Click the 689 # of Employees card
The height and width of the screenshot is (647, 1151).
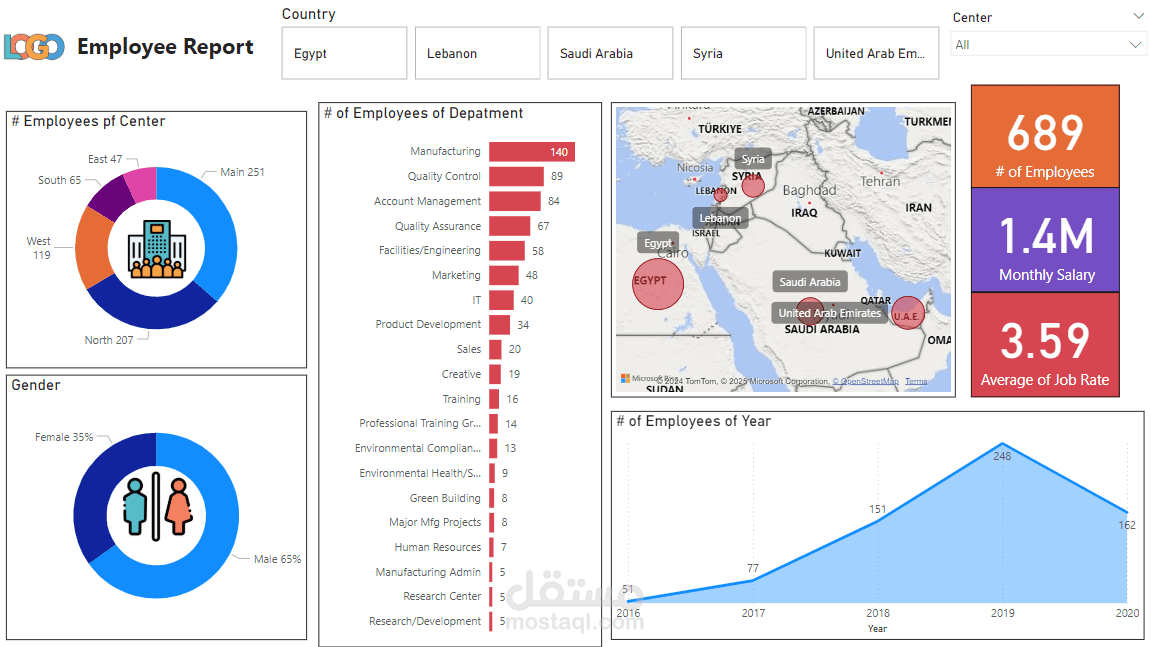point(1045,137)
